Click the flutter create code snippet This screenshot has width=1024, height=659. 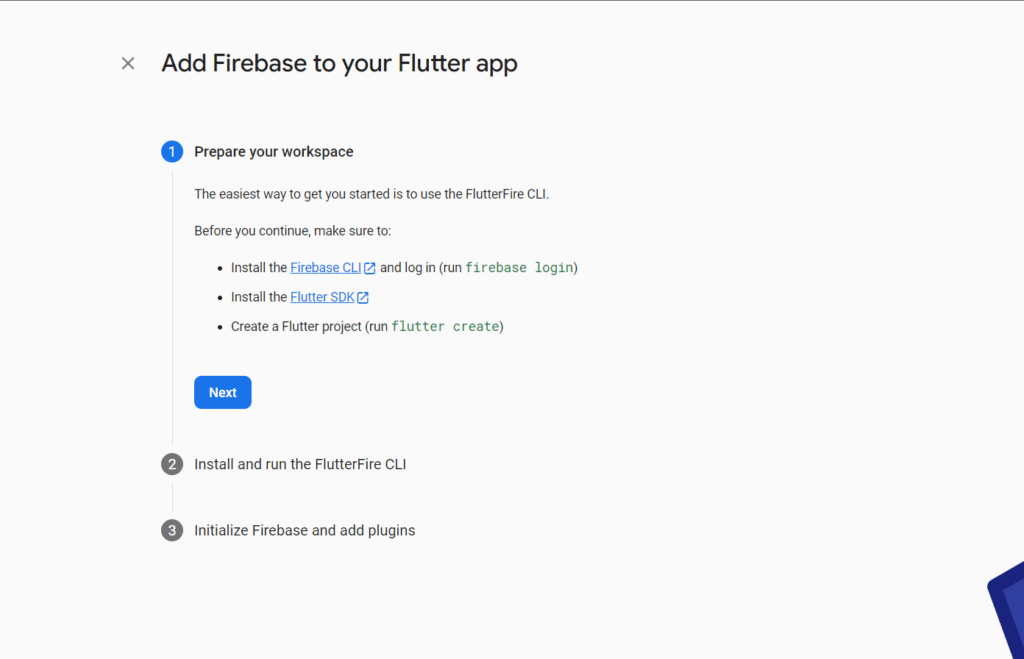445,327
